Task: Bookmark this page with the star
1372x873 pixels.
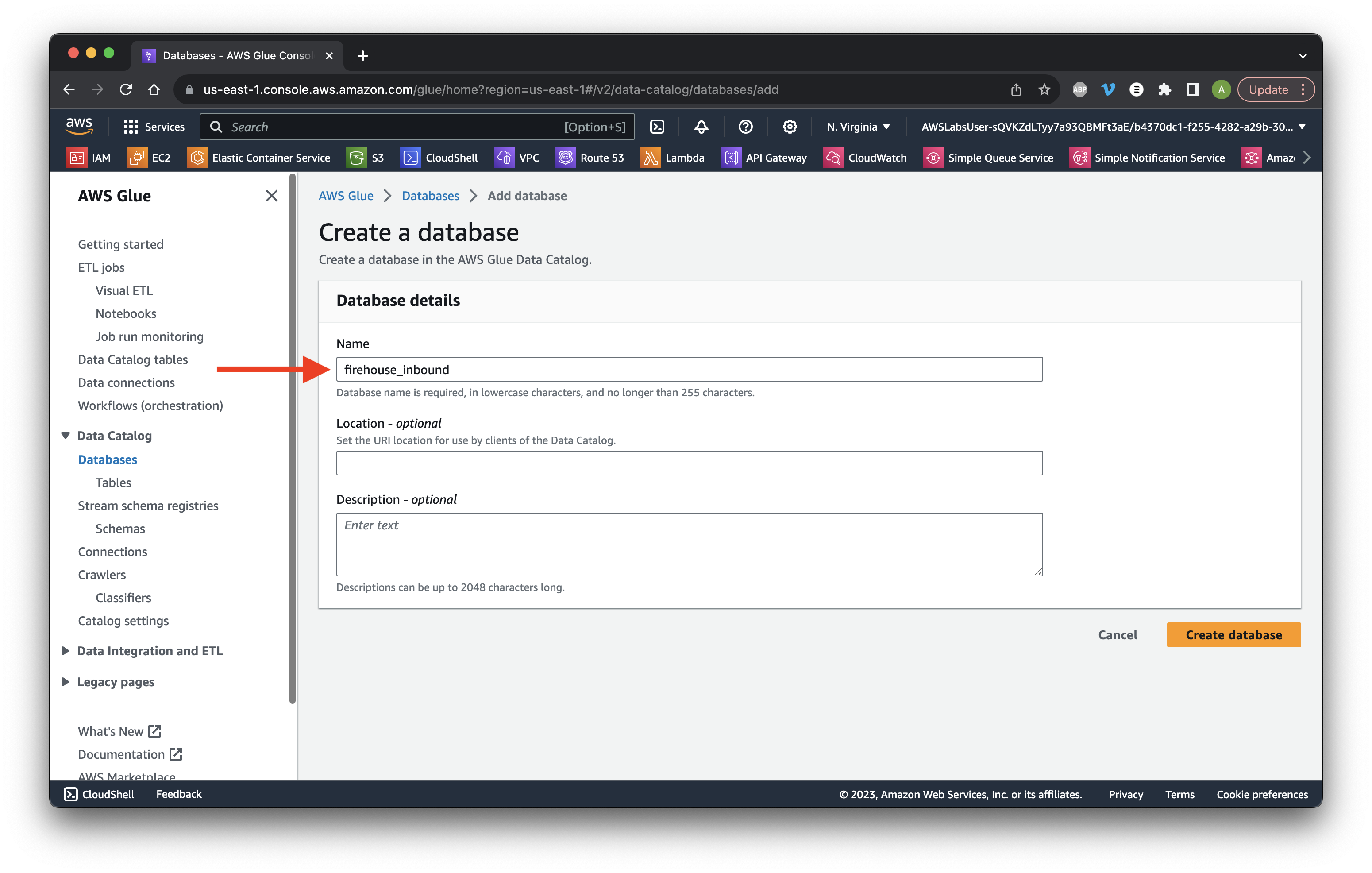Action: (1044, 89)
